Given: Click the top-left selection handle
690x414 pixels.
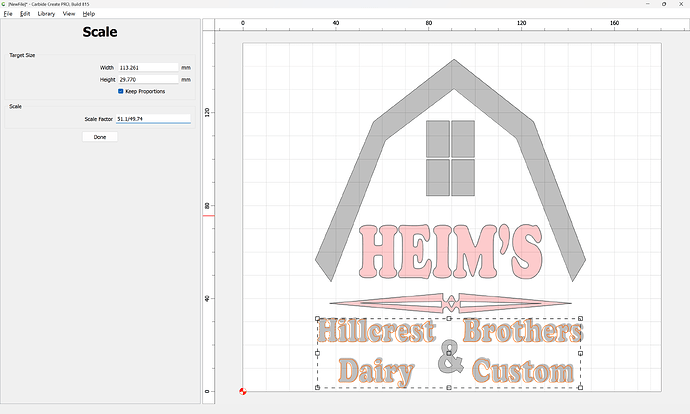Looking at the screenshot, I should tap(317, 319).
